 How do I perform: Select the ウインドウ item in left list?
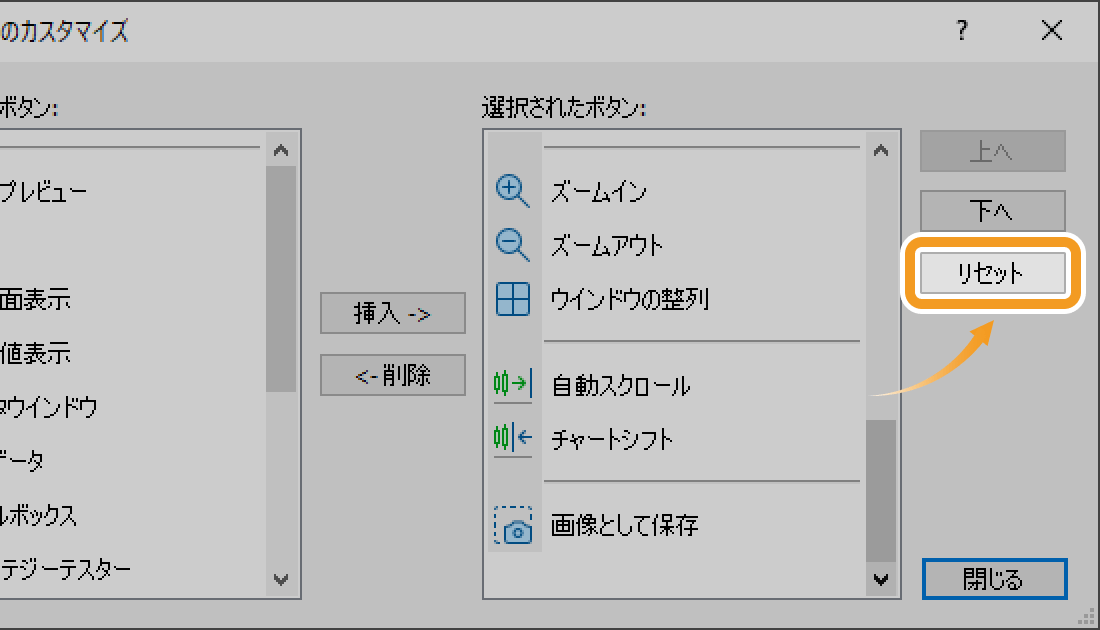point(48,408)
